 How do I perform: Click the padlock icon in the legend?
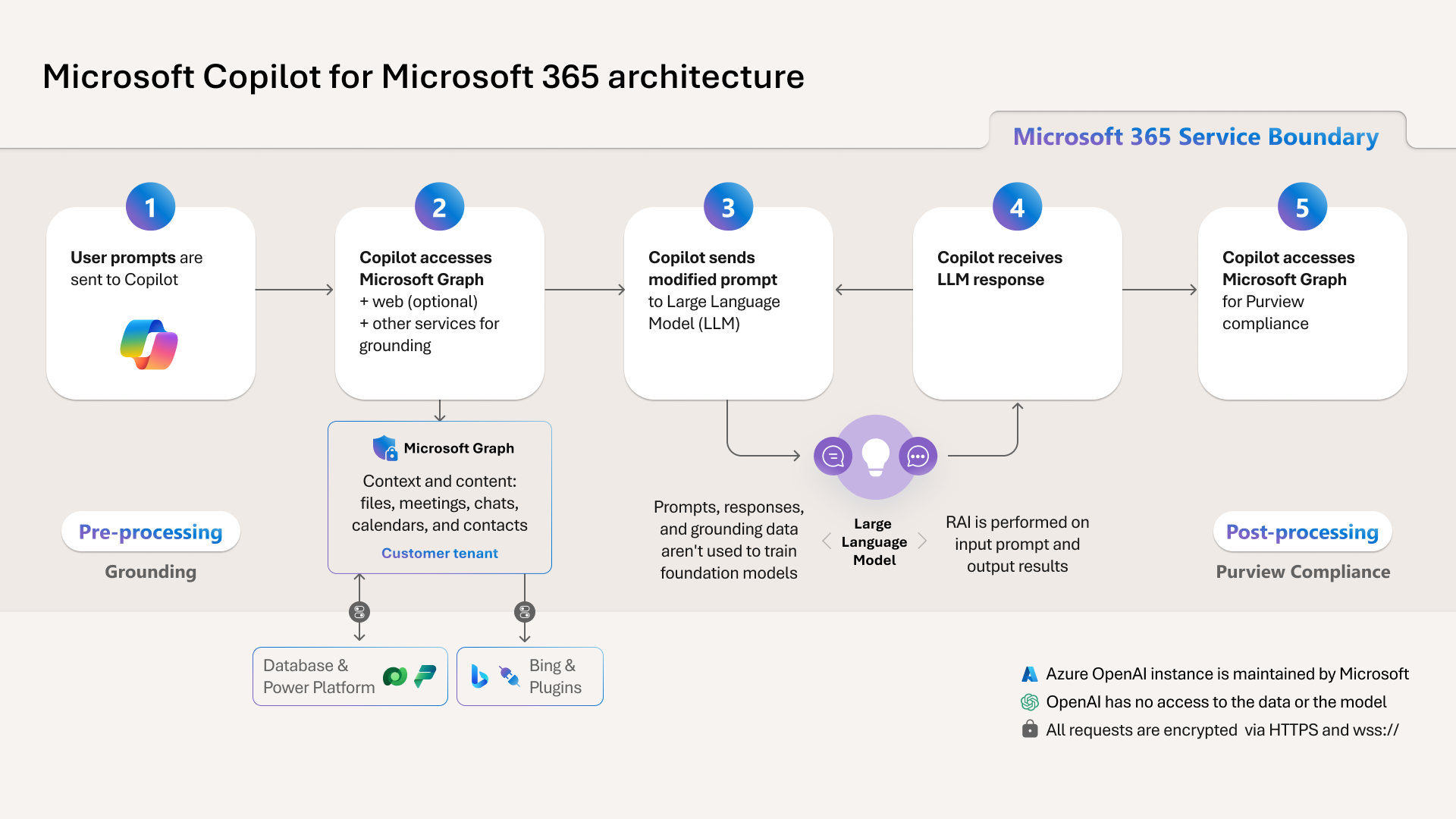tap(1029, 730)
